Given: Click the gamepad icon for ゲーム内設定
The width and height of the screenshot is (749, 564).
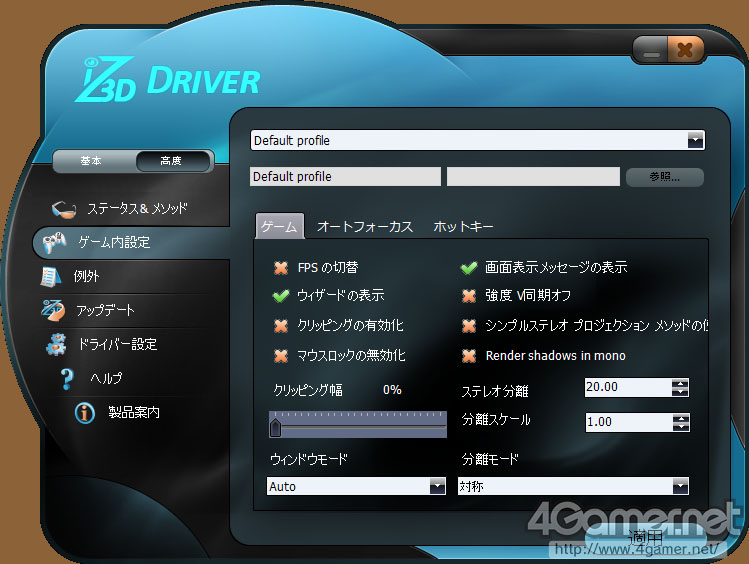Looking at the screenshot, I should point(54,242).
